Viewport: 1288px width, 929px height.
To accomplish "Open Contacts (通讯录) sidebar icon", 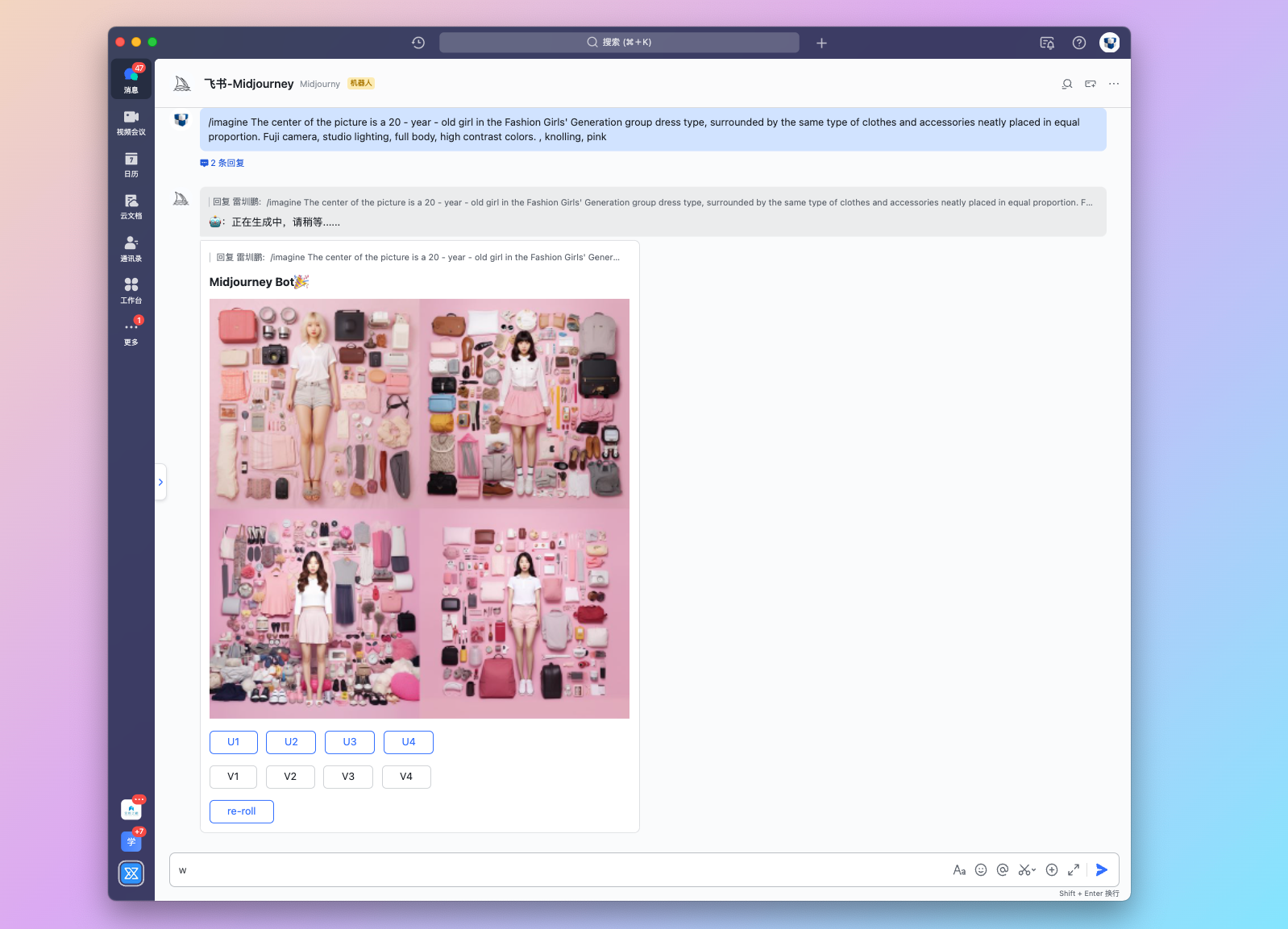I will 131,248.
